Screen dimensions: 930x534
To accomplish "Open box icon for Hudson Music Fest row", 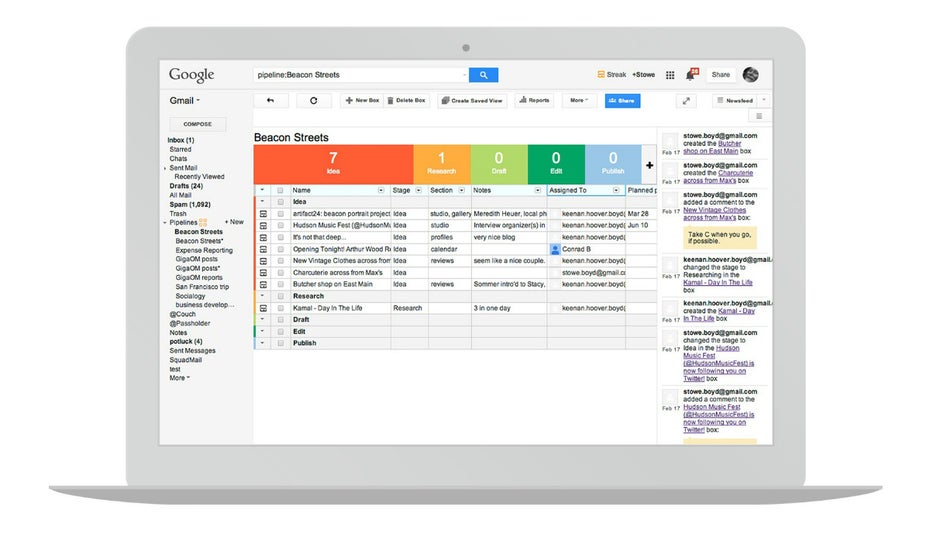I will [x=263, y=225].
